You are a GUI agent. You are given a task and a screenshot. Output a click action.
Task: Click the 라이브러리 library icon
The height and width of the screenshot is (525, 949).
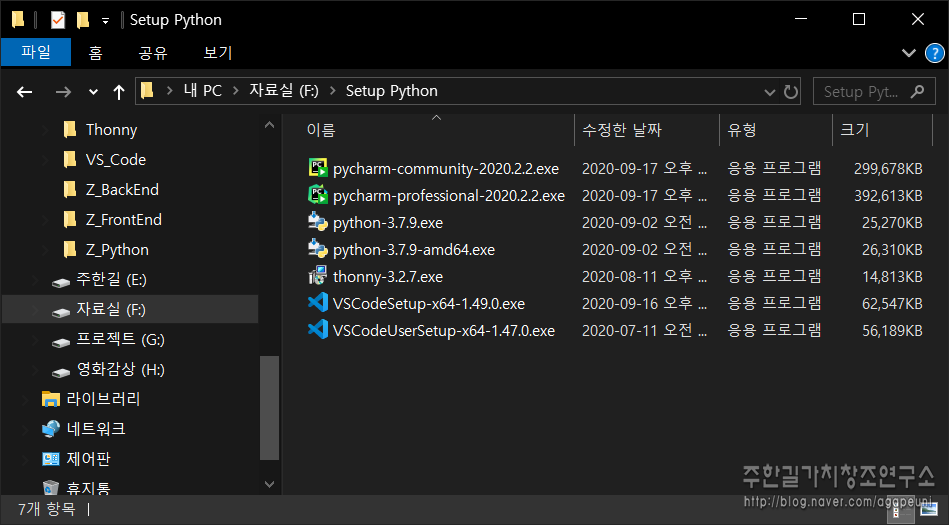[x=51, y=398]
